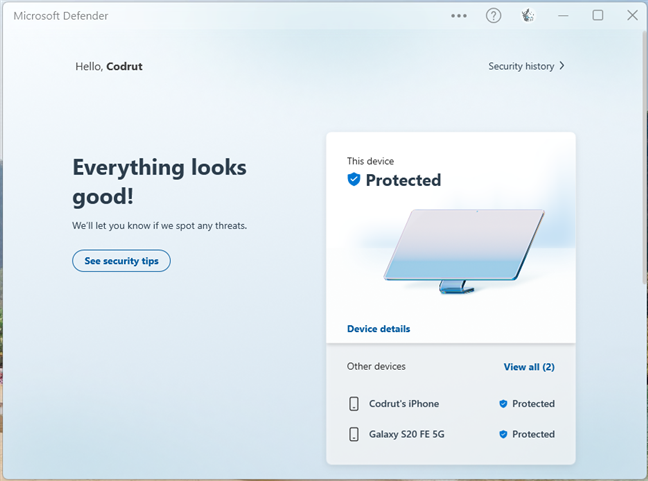Select Codrut's iPhone device row

[x=451, y=404]
